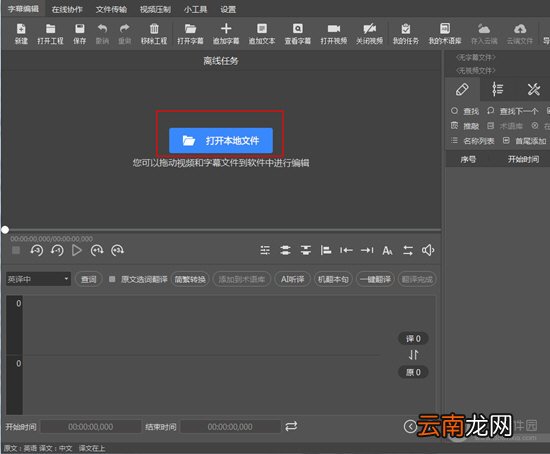Click the jump-to-end arrow icon
The width and height of the screenshot is (550, 454).
click(367, 250)
